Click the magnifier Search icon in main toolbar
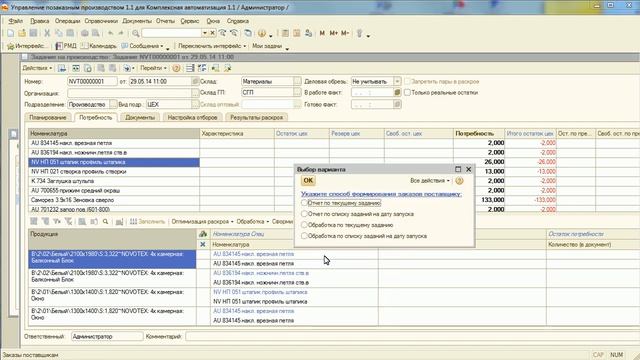 tap(136, 33)
